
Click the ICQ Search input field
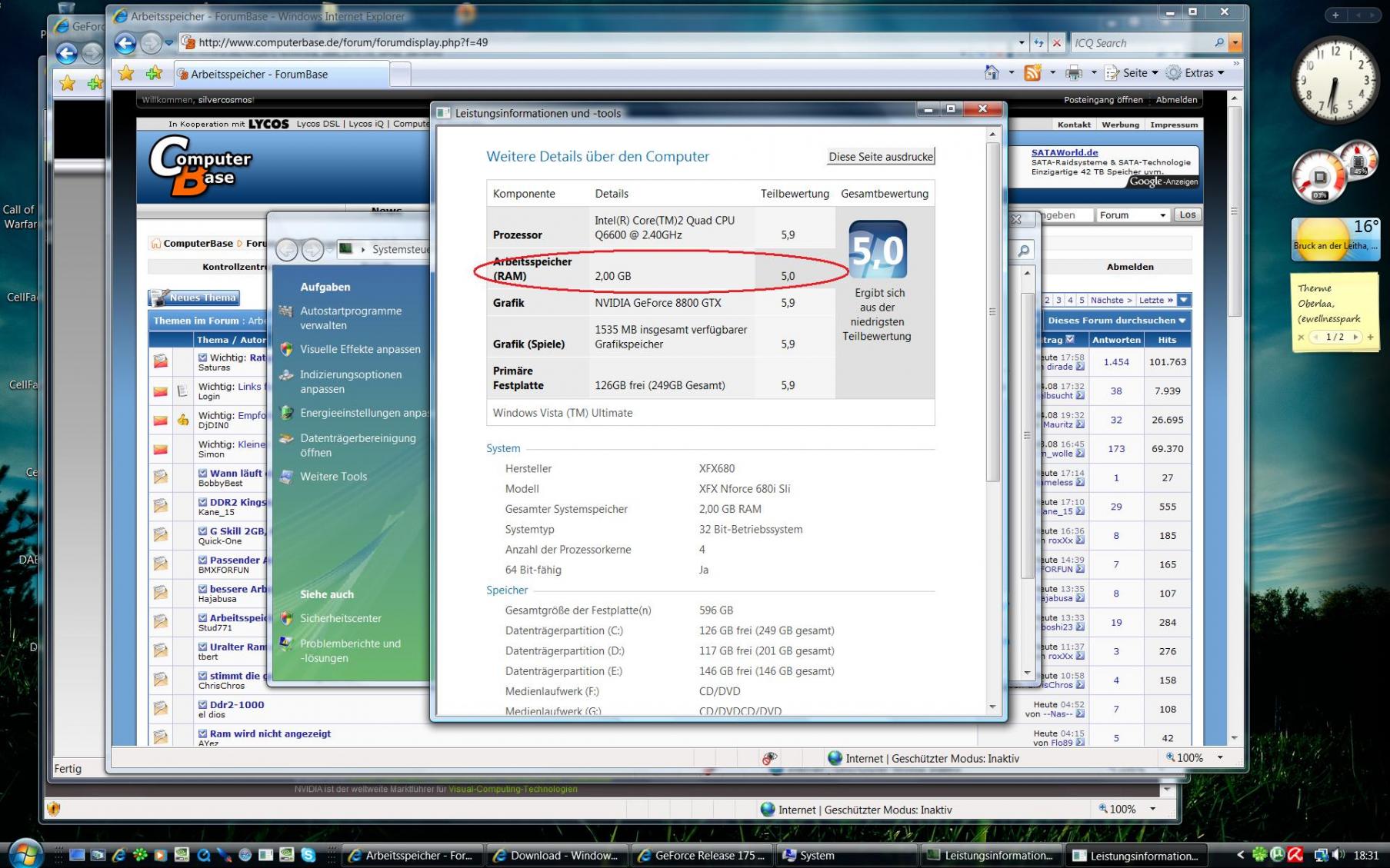[x=1142, y=43]
